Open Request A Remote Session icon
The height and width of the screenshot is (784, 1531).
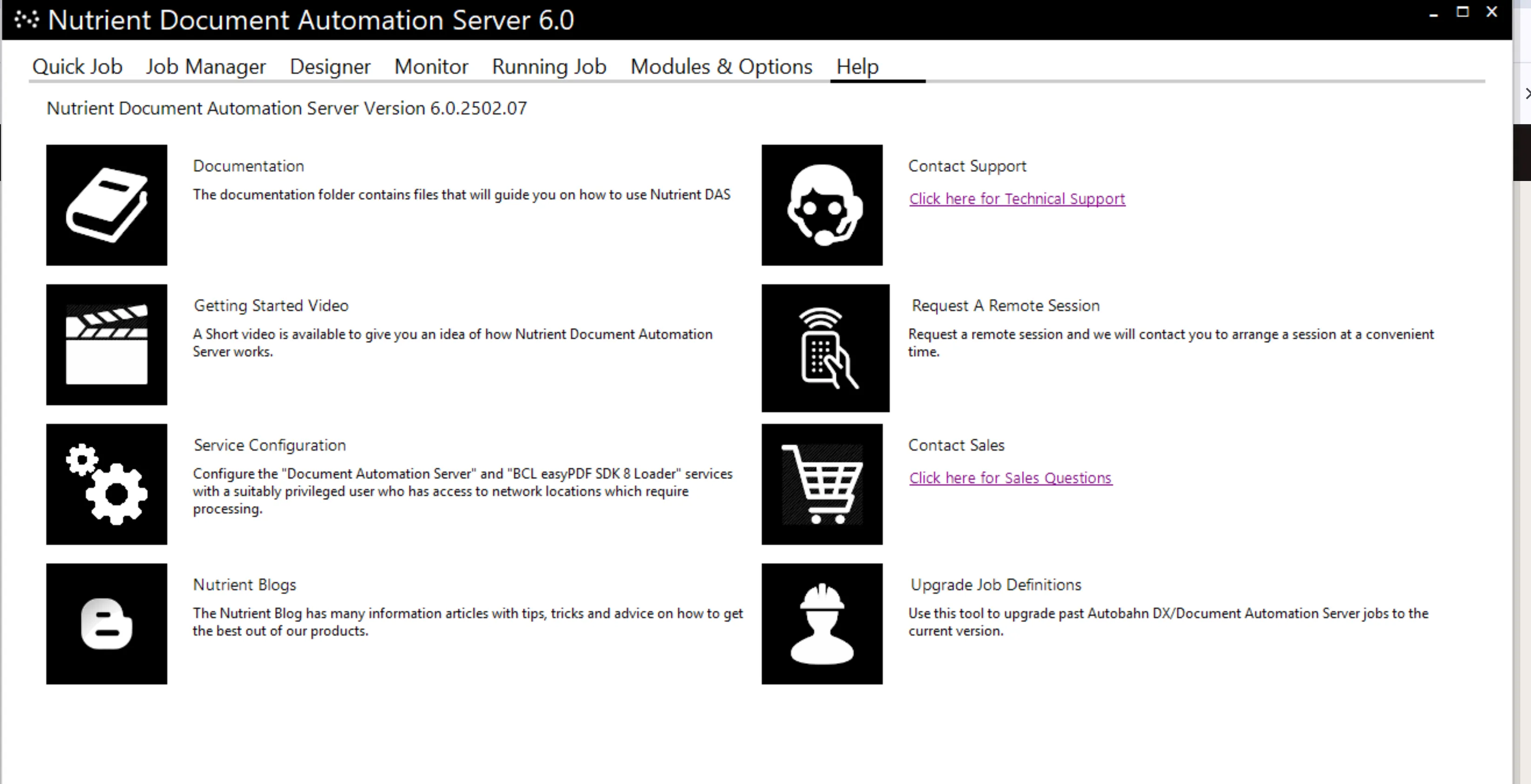click(825, 348)
